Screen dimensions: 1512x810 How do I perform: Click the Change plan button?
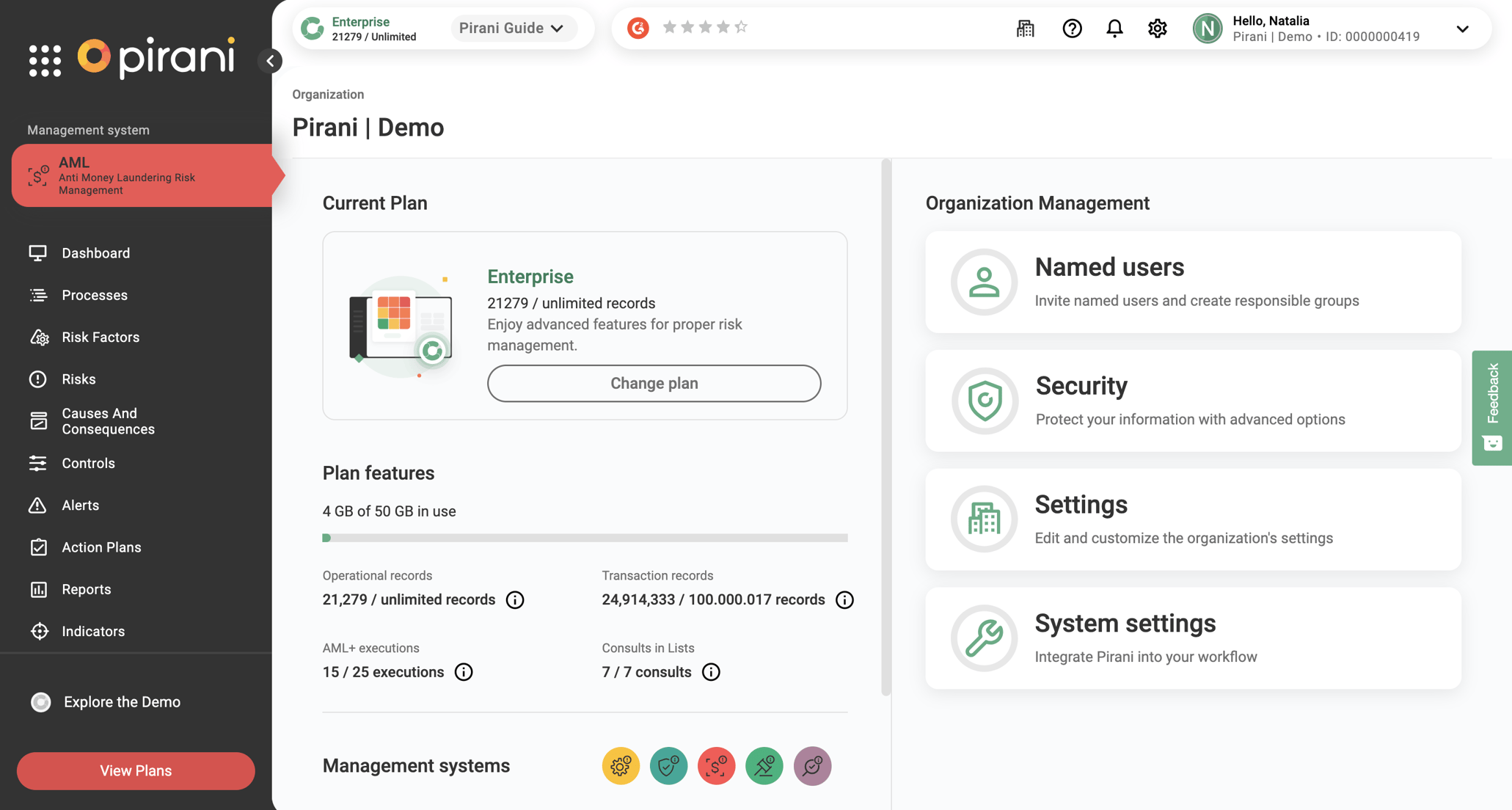pos(654,383)
